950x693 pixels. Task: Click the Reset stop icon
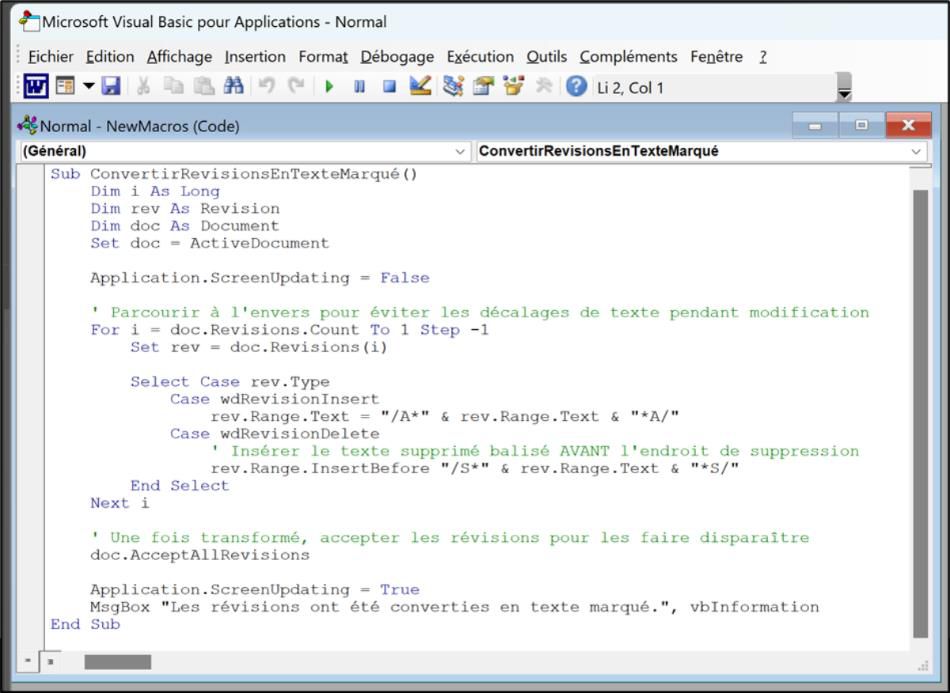tap(390, 87)
